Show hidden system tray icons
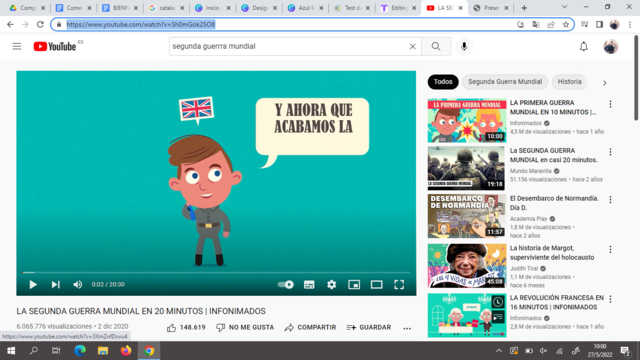 point(499,351)
